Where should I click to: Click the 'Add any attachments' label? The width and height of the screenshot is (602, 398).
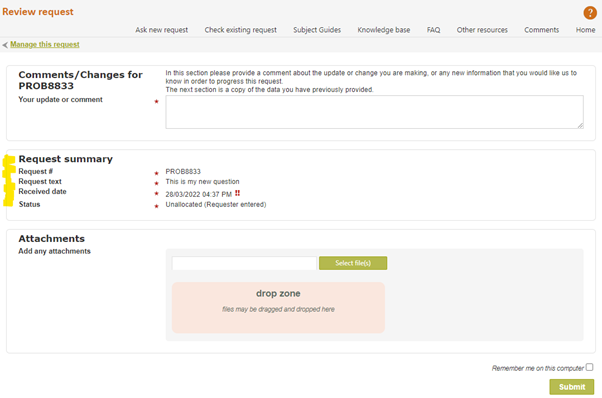(x=55, y=251)
